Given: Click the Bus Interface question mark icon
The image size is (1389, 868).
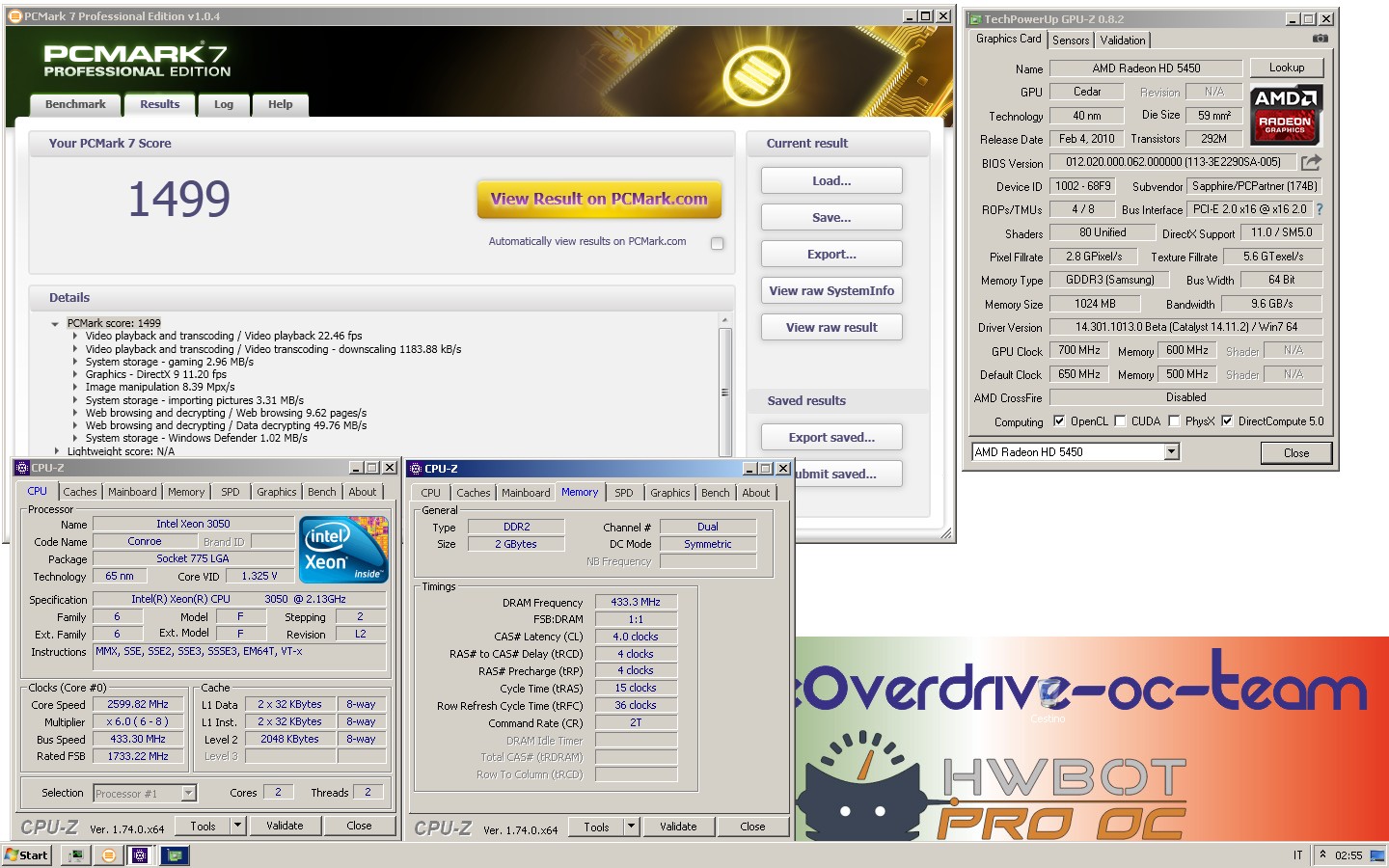Looking at the screenshot, I should tap(1319, 209).
